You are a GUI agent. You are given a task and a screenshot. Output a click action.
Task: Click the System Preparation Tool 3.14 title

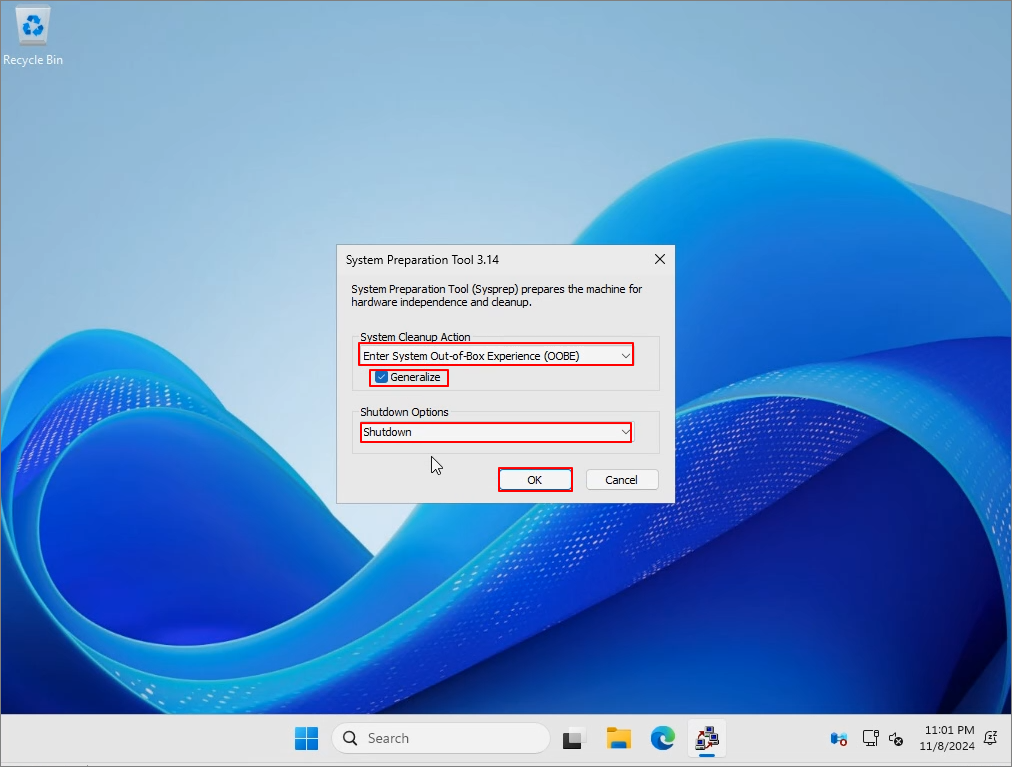pos(422,260)
